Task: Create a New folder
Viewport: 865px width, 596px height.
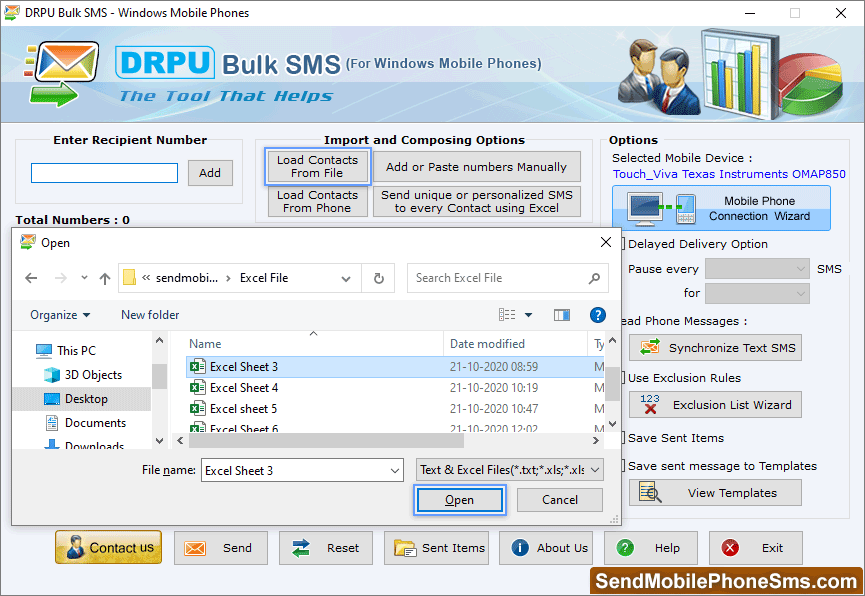Action: tap(150, 315)
